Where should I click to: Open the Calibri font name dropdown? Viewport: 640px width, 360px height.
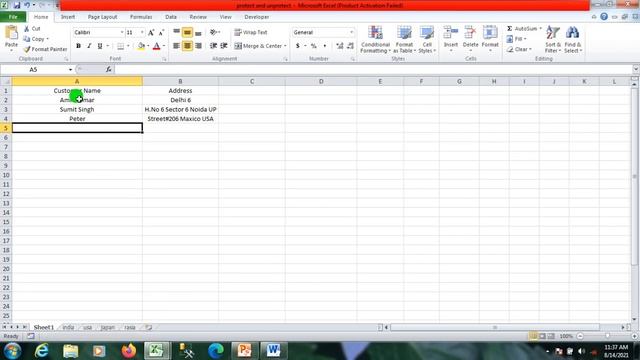coord(122,32)
